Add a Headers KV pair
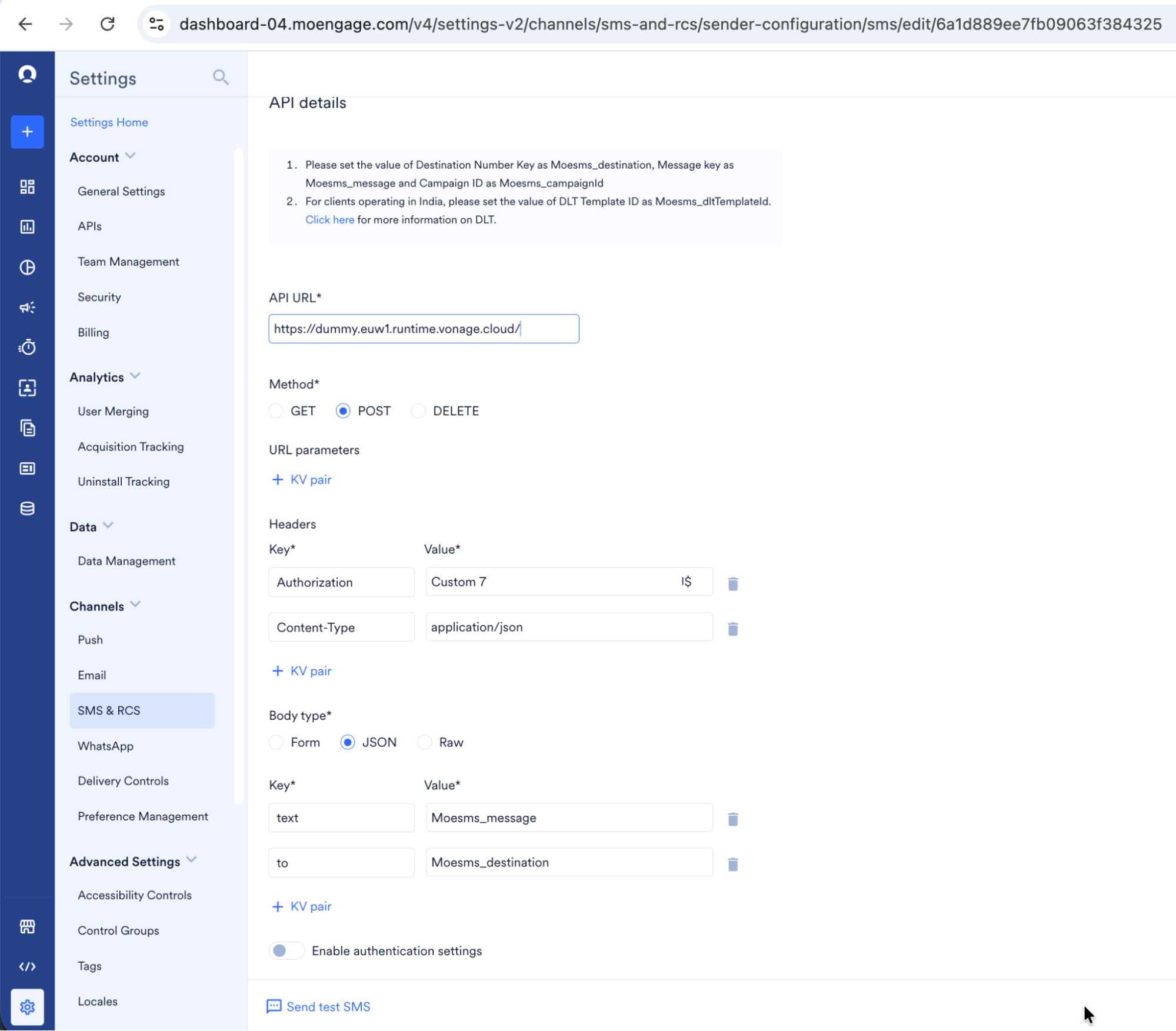Screen dimensions: 1176x1031 (302, 671)
